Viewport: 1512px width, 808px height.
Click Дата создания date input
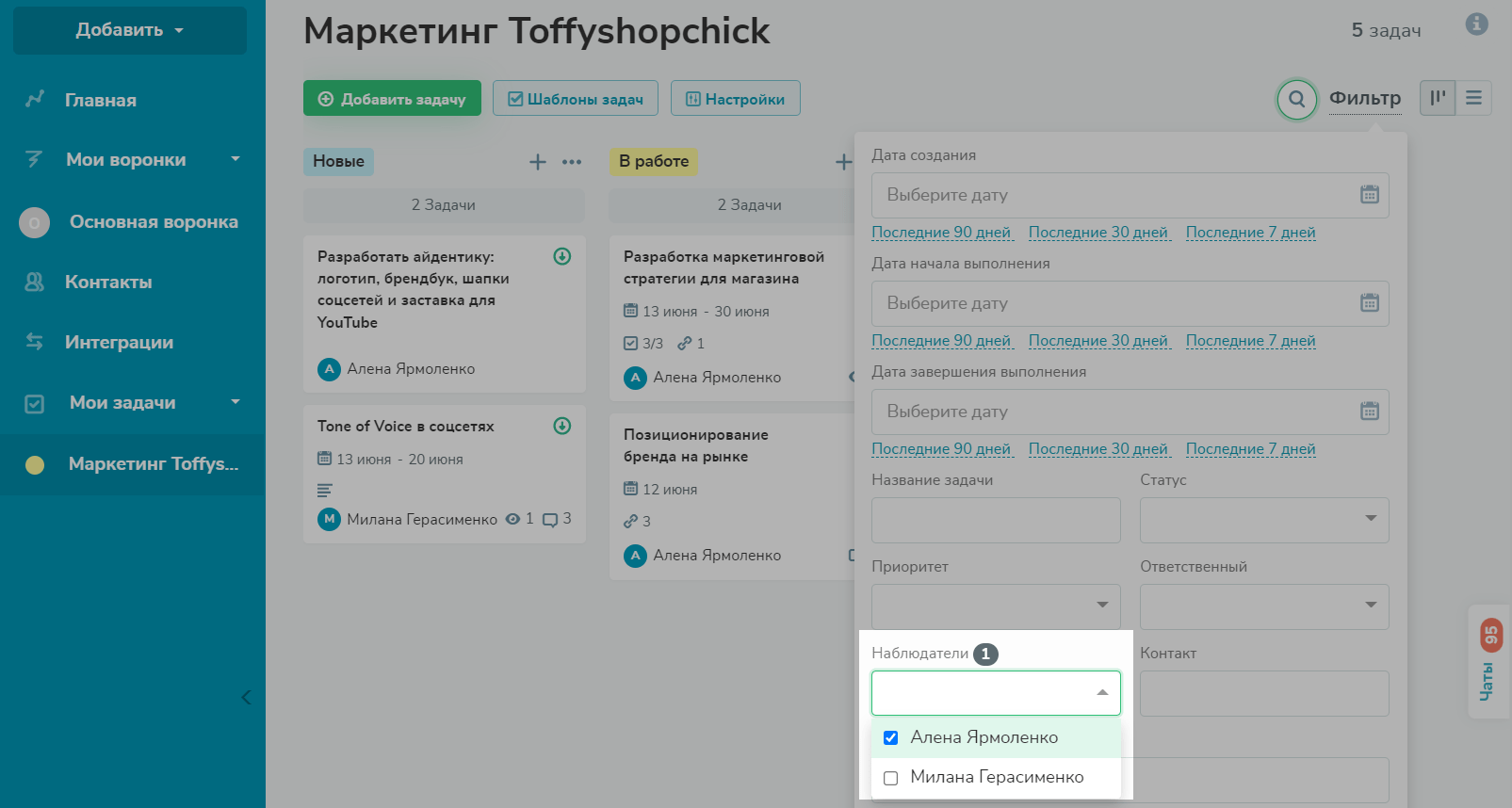tap(1130, 195)
